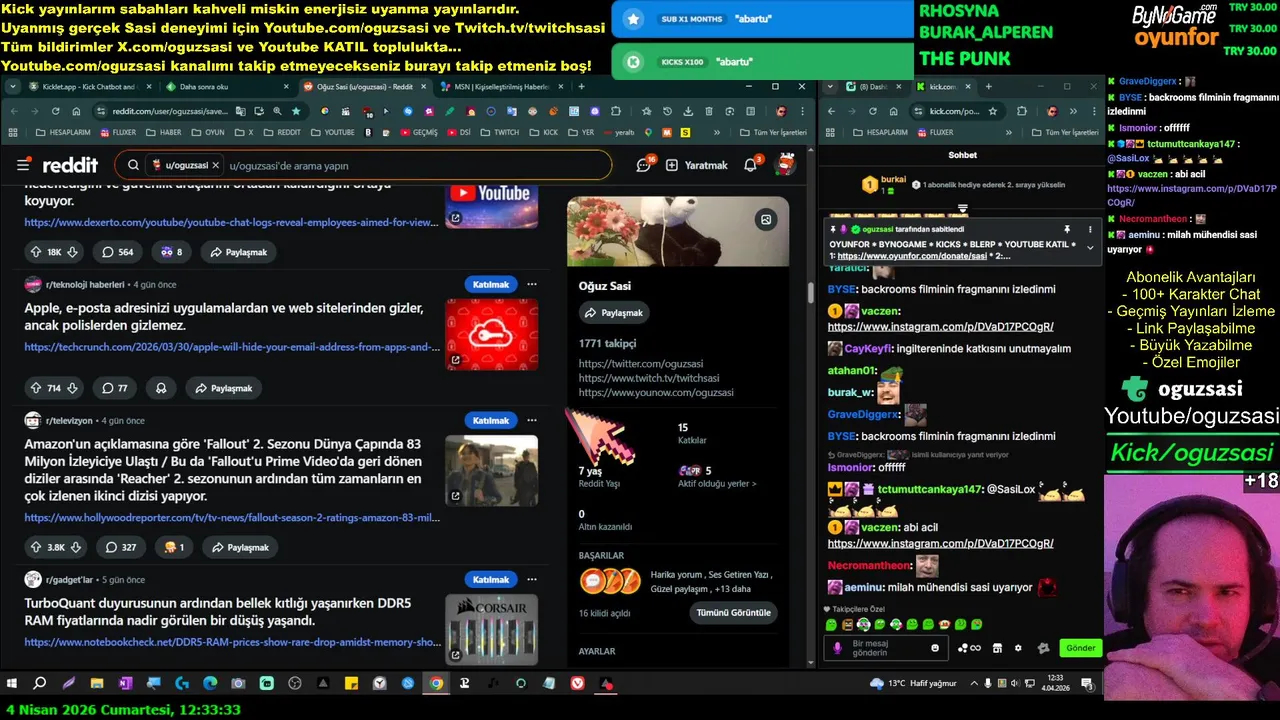Click the Yaratmak create post button
Viewport: 1280px width, 720px height.
696,165
